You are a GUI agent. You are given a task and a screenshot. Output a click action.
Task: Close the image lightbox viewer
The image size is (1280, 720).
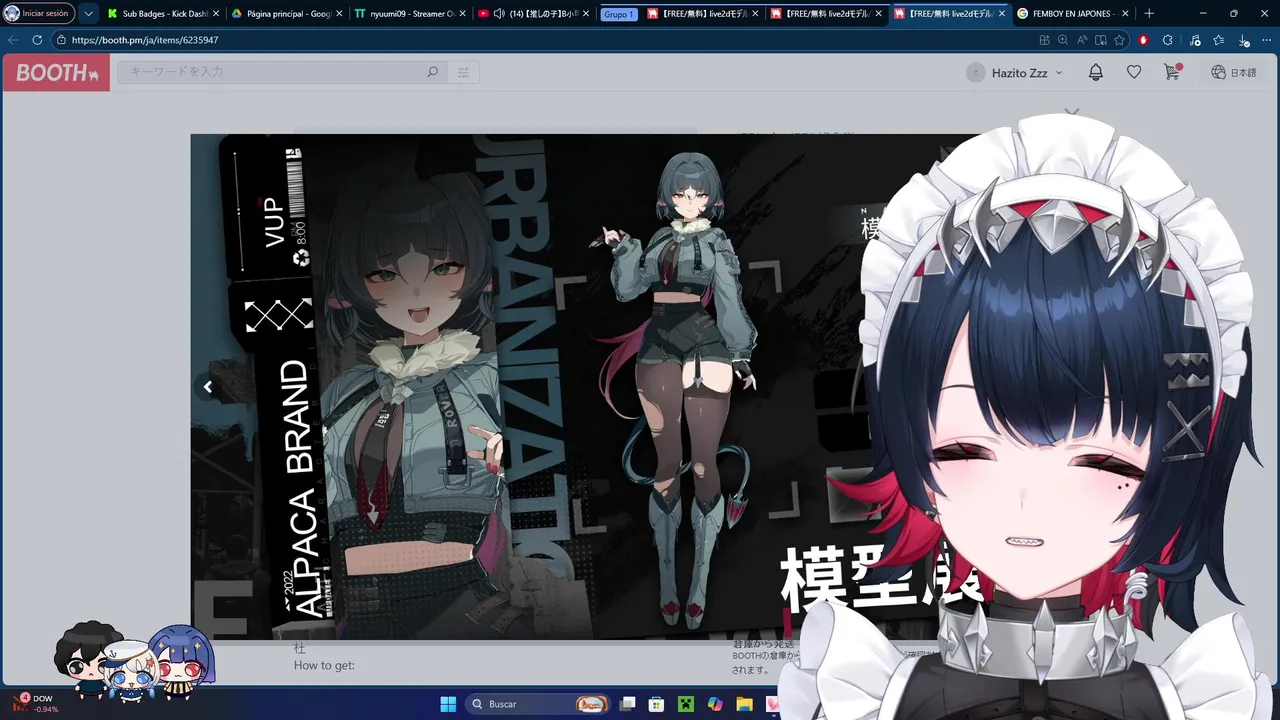1072,113
